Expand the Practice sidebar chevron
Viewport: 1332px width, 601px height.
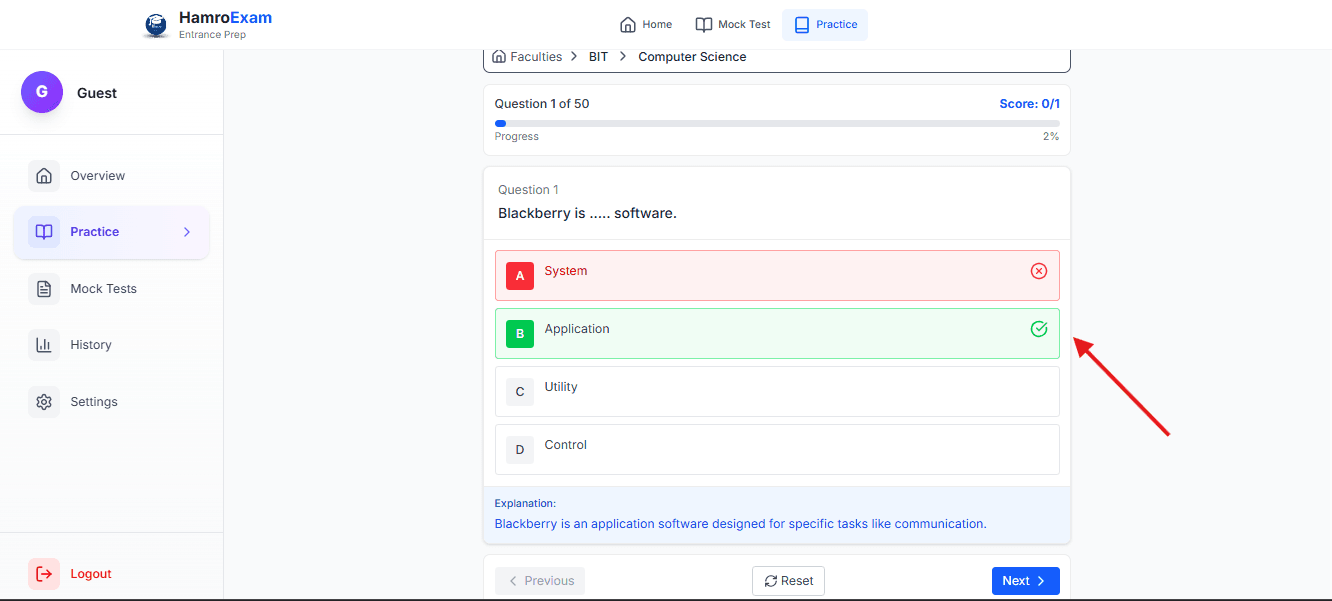click(x=187, y=232)
